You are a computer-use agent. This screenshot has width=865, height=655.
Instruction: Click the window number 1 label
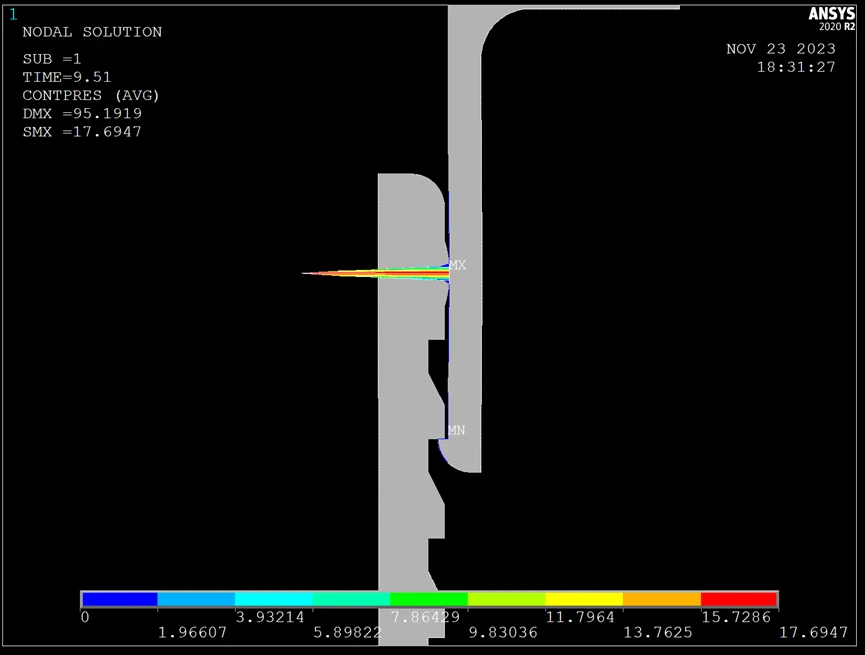point(13,14)
